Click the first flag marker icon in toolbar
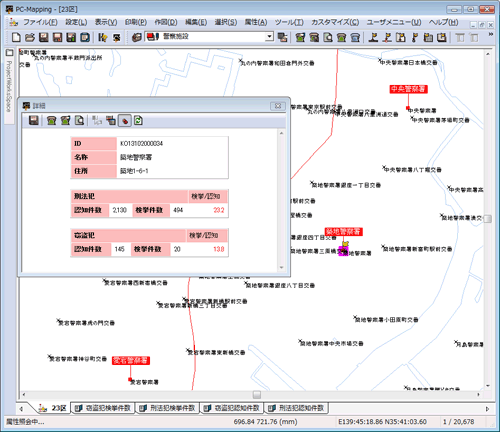This screenshot has width=500, height=432. tap(373, 37)
